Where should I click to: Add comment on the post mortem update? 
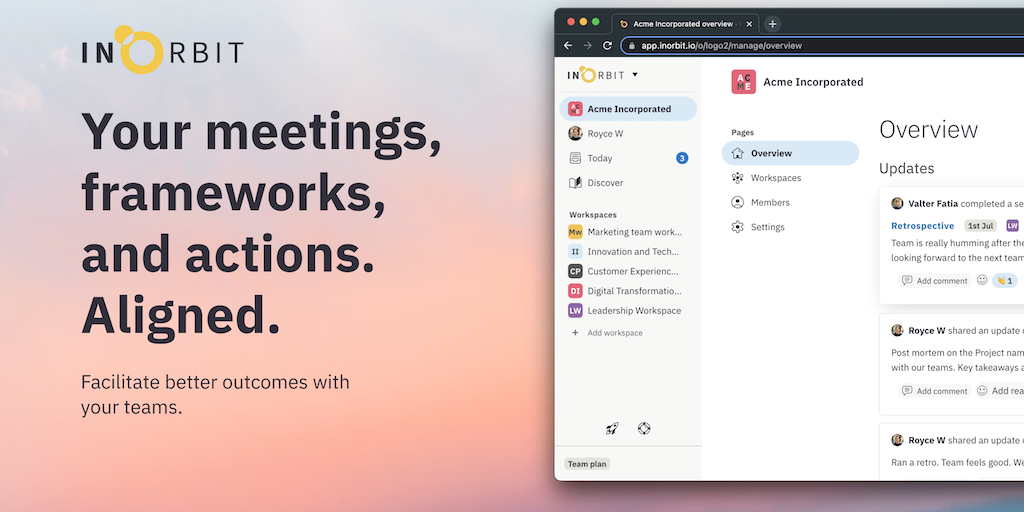(935, 391)
